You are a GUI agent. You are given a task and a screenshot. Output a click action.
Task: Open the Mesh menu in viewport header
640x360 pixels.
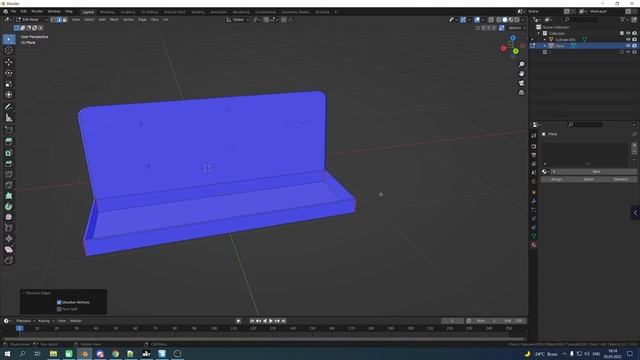point(114,20)
